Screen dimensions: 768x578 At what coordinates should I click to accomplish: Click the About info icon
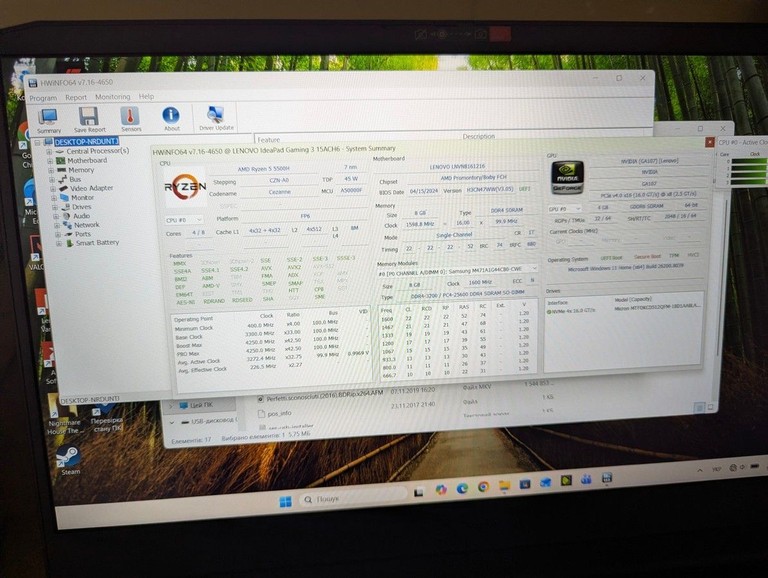point(170,115)
